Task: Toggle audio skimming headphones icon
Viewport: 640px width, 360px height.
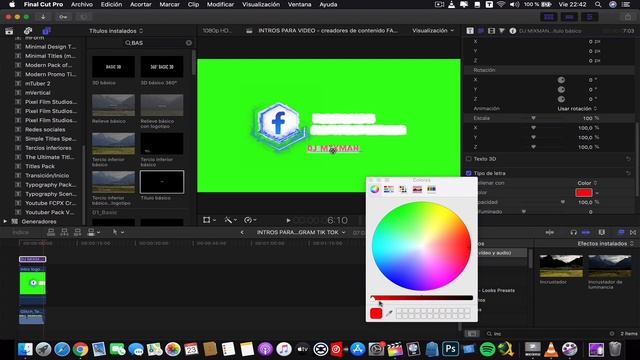Action: point(573,232)
